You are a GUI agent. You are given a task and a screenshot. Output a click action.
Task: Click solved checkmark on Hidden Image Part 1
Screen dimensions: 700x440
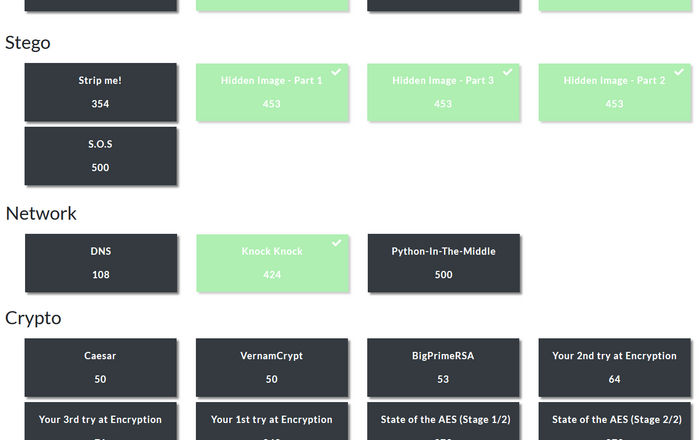(337, 72)
